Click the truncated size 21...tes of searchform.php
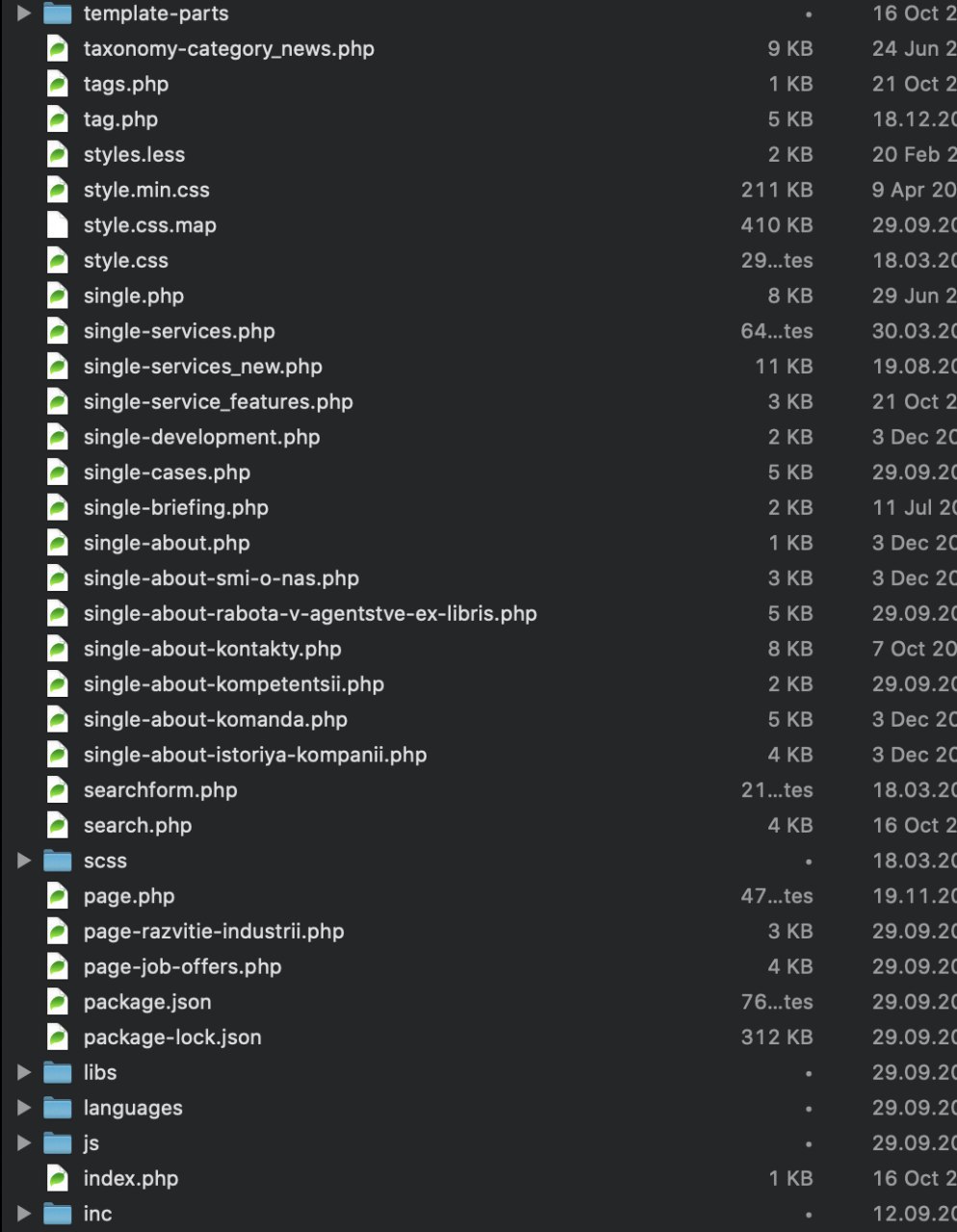Image resolution: width=957 pixels, height=1232 pixels. (x=777, y=790)
